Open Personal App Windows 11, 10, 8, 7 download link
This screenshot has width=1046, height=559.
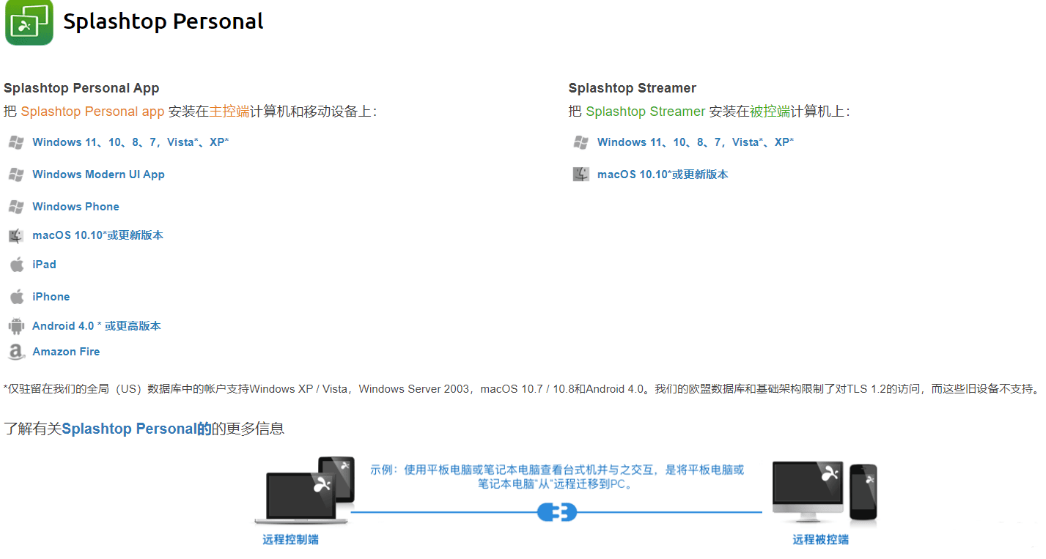[x=130, y=142]
